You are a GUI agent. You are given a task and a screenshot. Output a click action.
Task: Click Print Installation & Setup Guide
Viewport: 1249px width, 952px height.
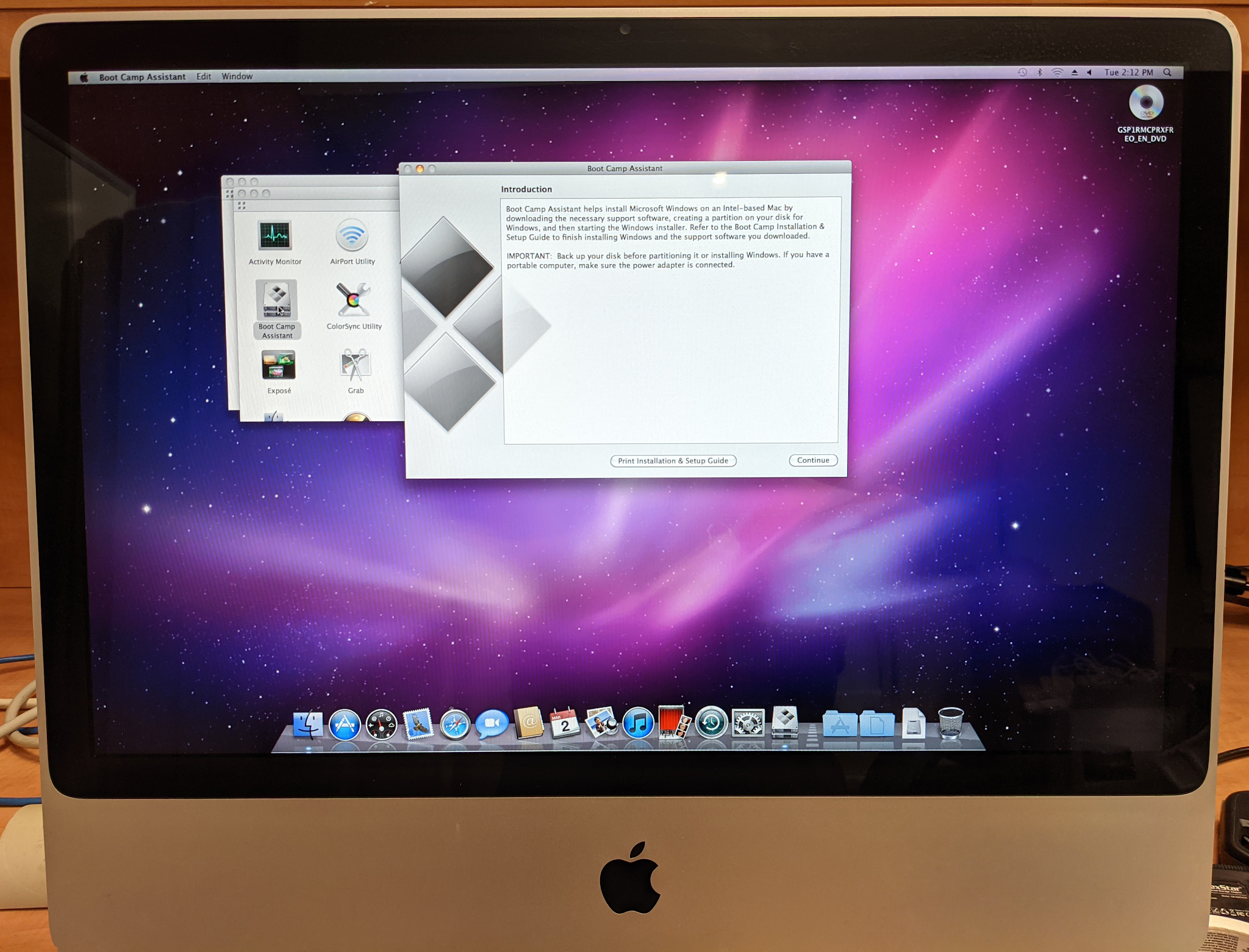(x=673, y=461)
